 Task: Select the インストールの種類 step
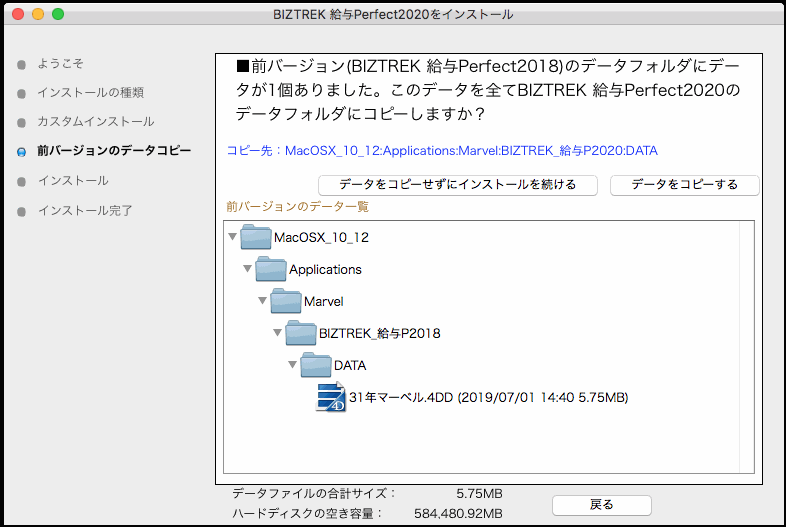coord(90,93)
